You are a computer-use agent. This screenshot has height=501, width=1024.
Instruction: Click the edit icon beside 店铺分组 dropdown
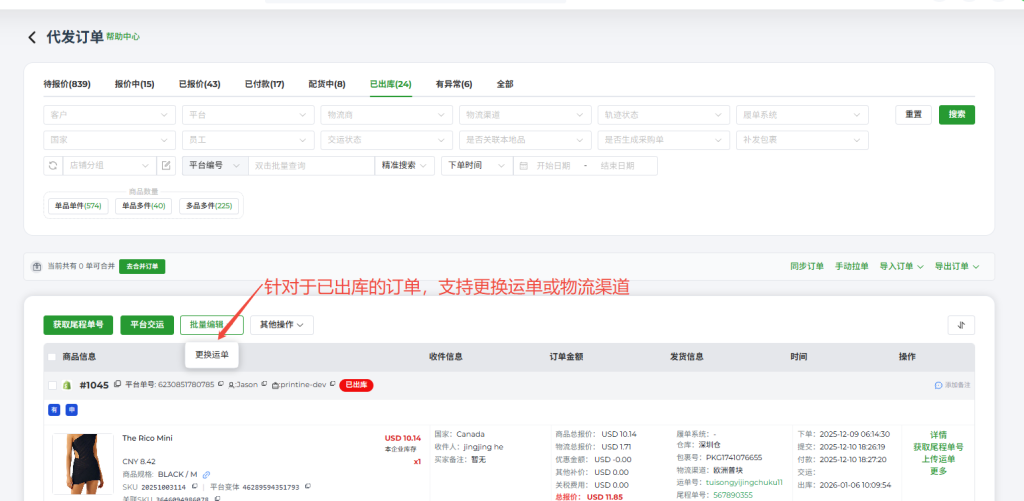click(x=166, y=166)
